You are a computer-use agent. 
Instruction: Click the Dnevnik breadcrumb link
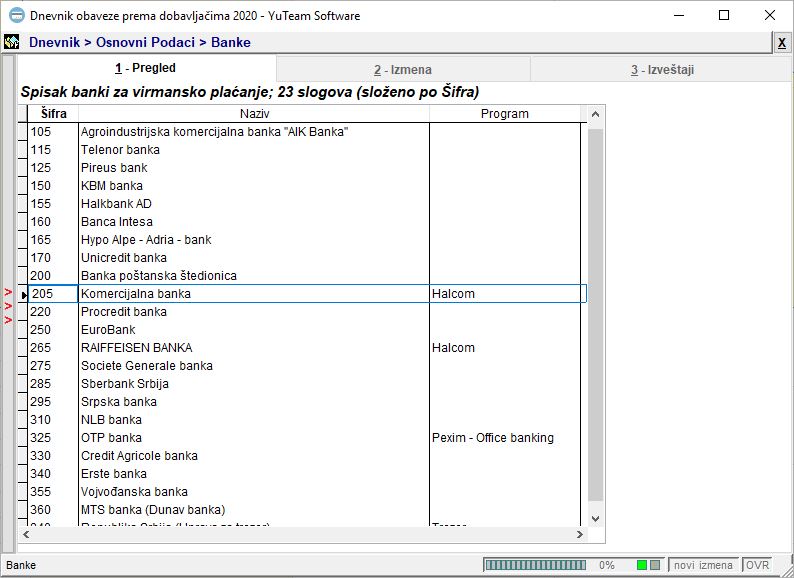click(x=54, y=42)
